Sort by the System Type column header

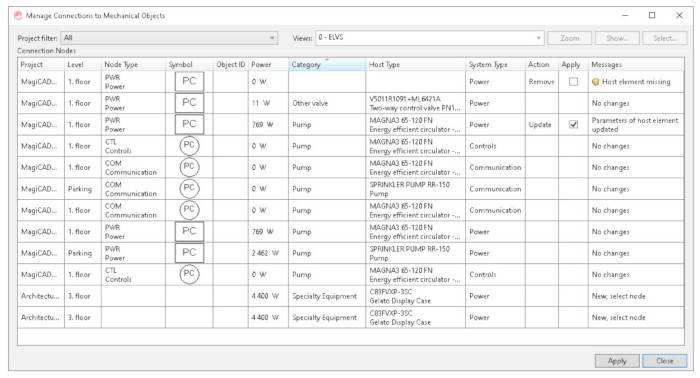tap(496, 65)
